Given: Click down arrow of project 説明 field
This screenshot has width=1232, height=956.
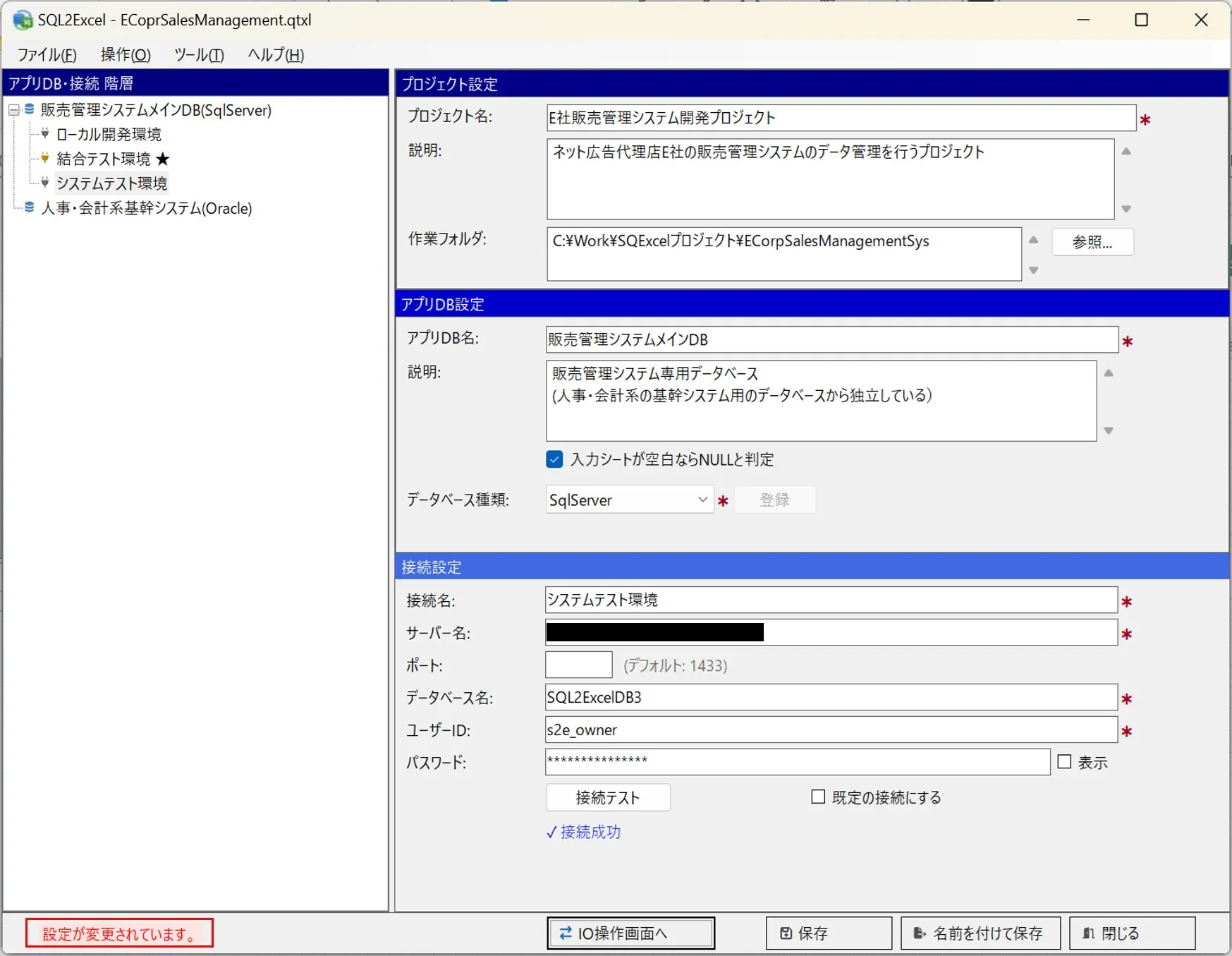Looking at the screenshot, I should click(x=1126, y=209).
